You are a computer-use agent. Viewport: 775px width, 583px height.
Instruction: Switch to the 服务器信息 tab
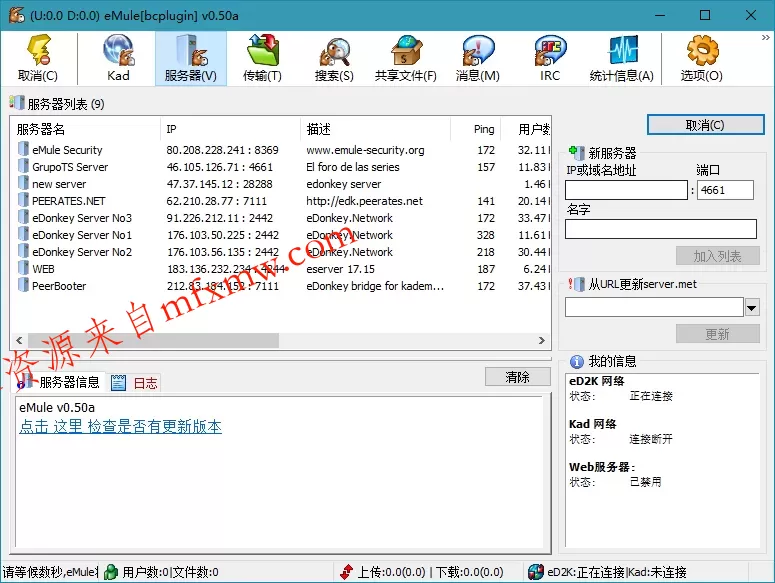pos(59,382)
